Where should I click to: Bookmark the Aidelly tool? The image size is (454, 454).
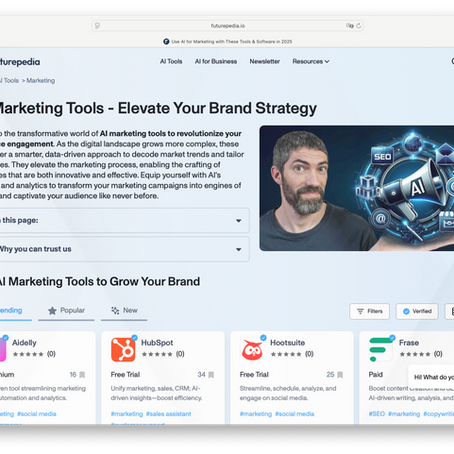click(82, 375)
